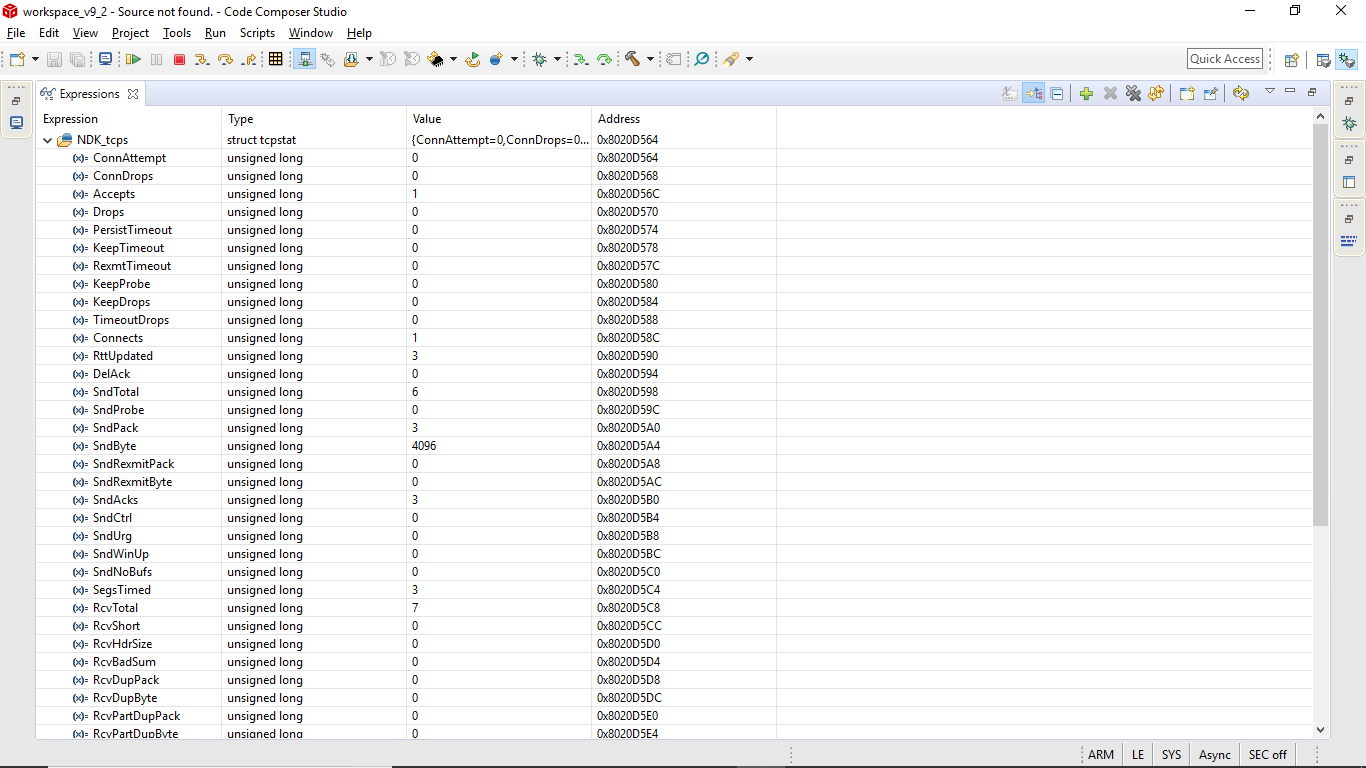Click the ARM status bar indicator
1366x768 pixels.
point(1100,755)
